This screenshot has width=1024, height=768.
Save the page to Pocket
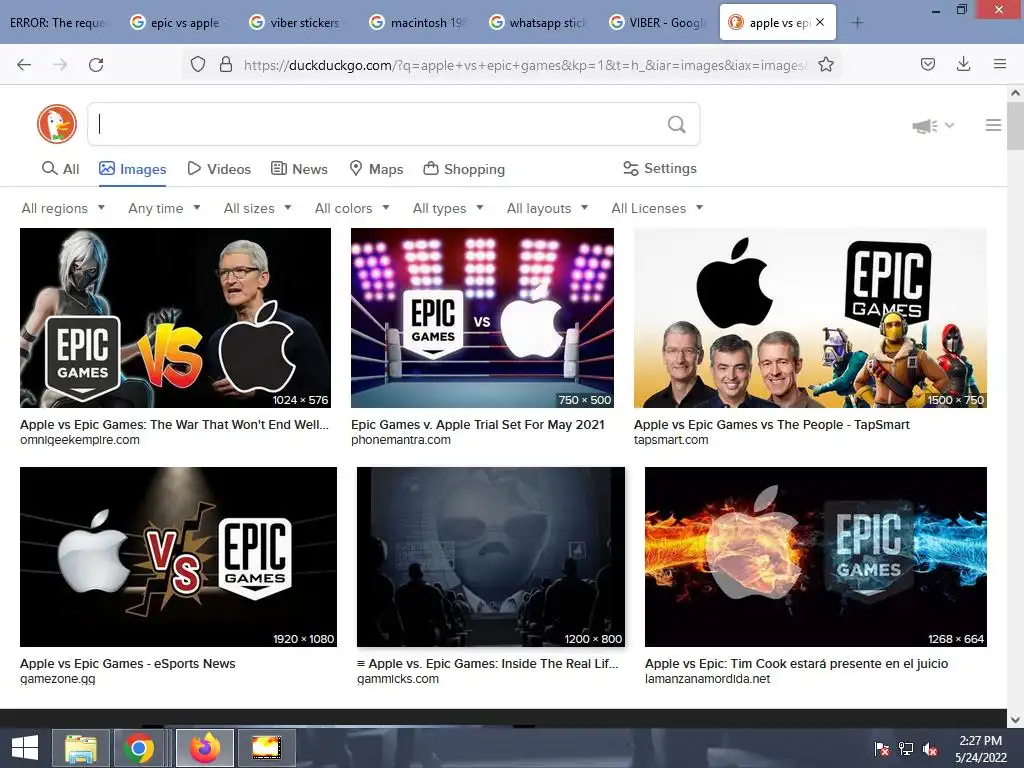(927, 64)
